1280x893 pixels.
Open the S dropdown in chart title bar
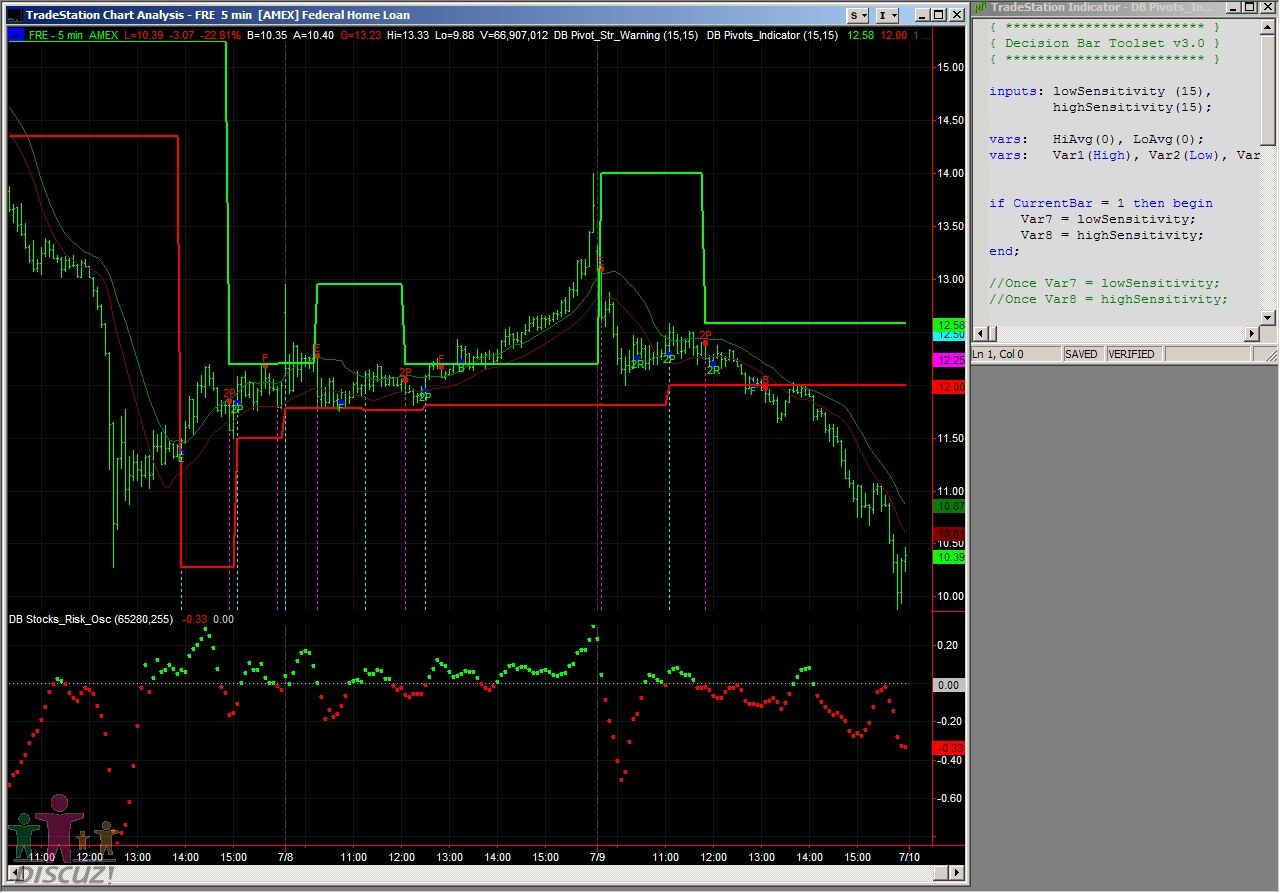(858, 15)
